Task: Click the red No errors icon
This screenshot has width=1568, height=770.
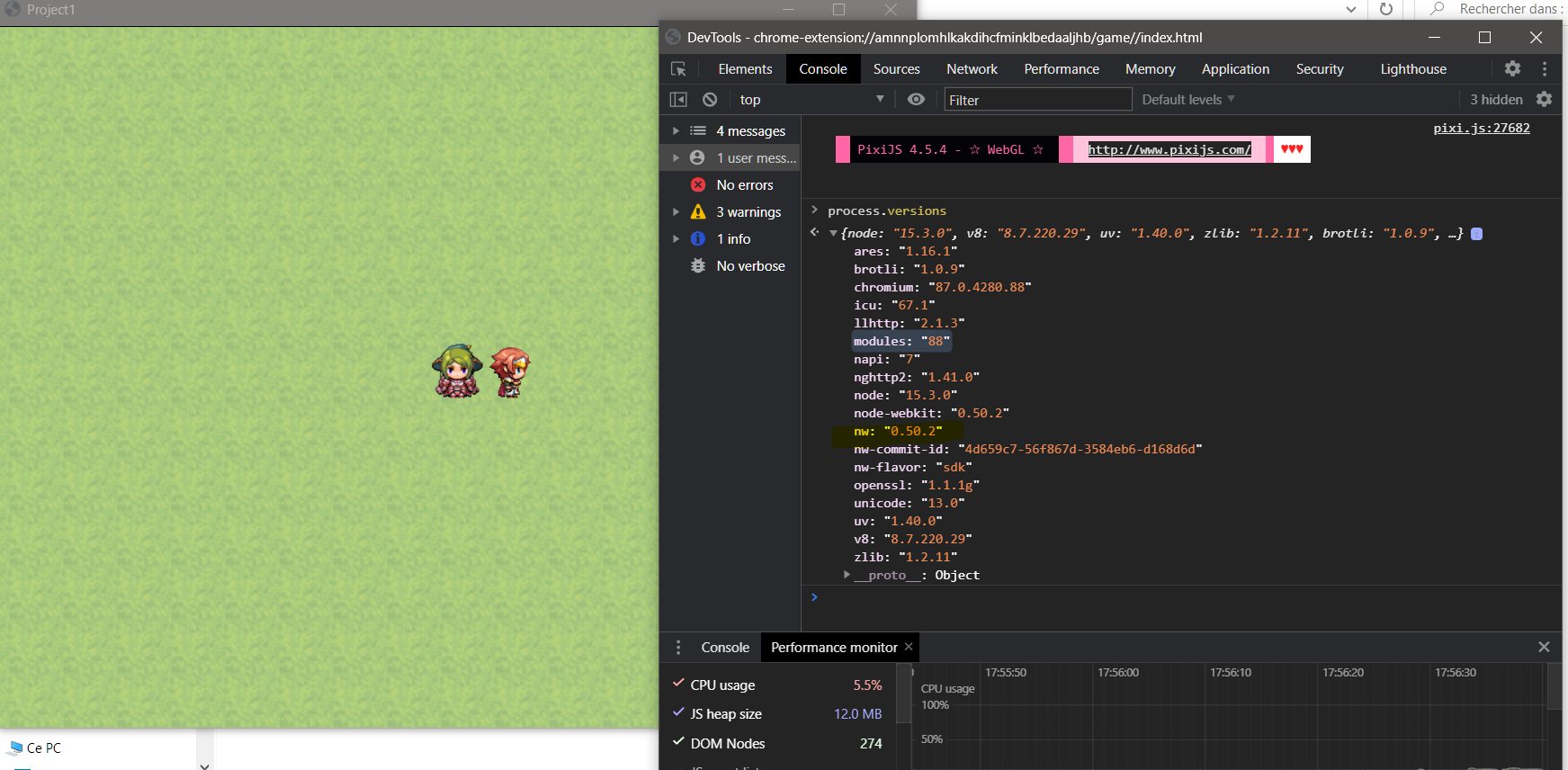Action: click(x=698, y=184)
